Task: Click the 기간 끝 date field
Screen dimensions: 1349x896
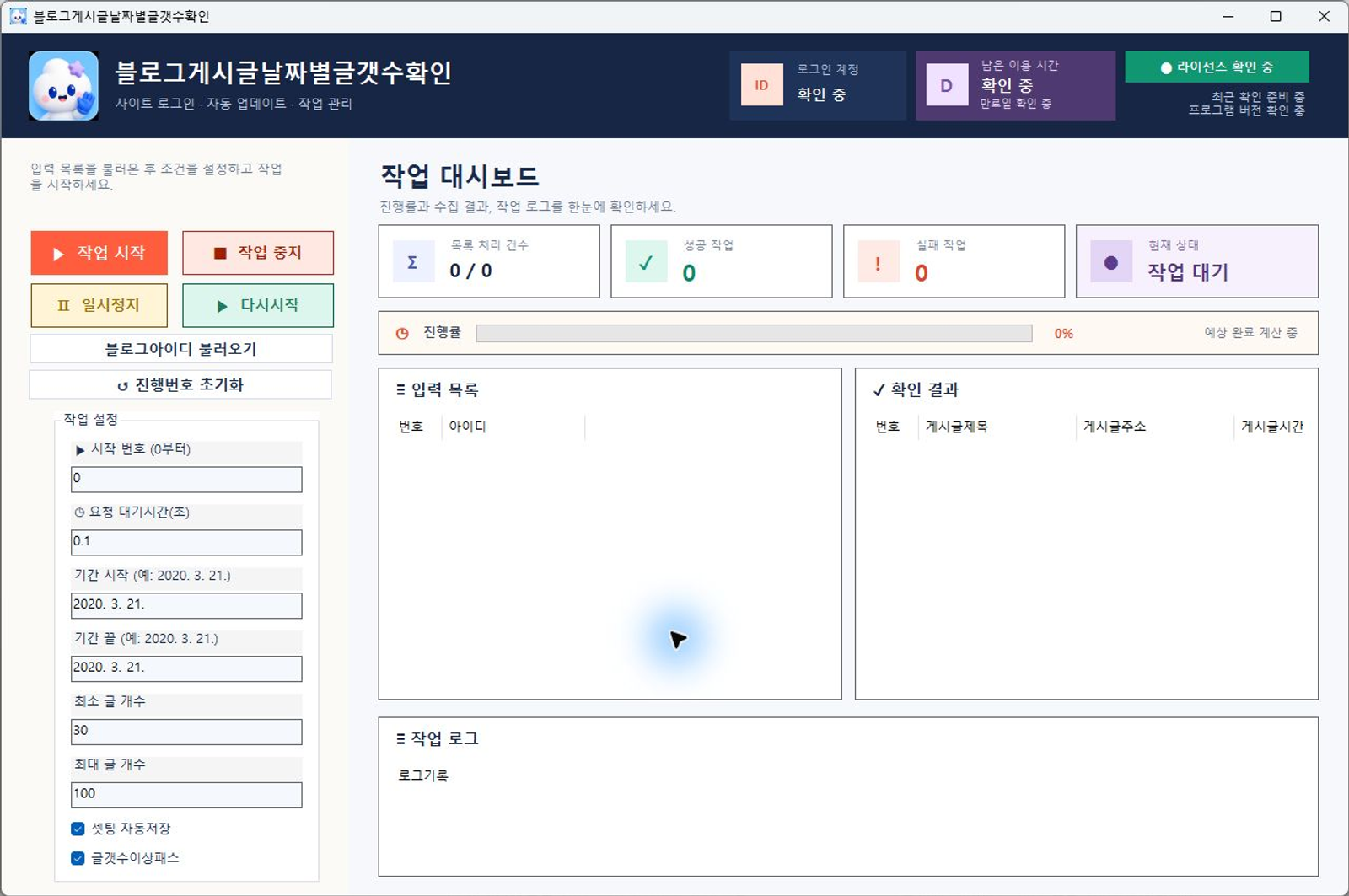Action: coord(186,668)
